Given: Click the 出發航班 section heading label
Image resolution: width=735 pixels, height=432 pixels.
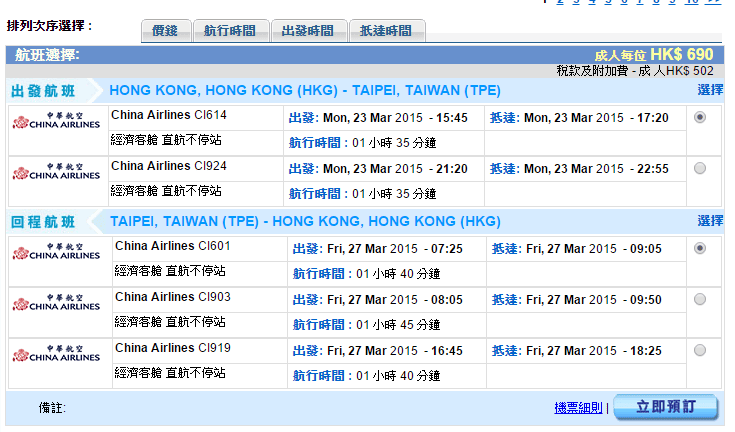Looking at the screenshot, I should click(x=43, y=92).
